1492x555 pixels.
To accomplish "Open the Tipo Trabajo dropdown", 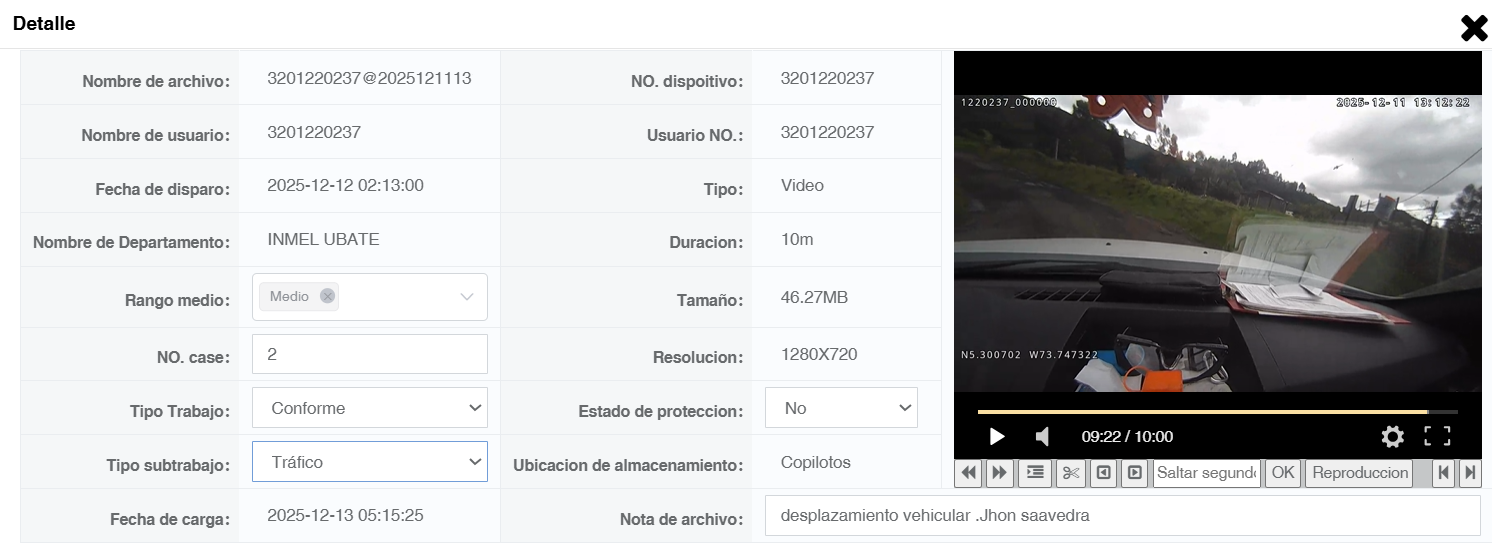I will point(370,408).
